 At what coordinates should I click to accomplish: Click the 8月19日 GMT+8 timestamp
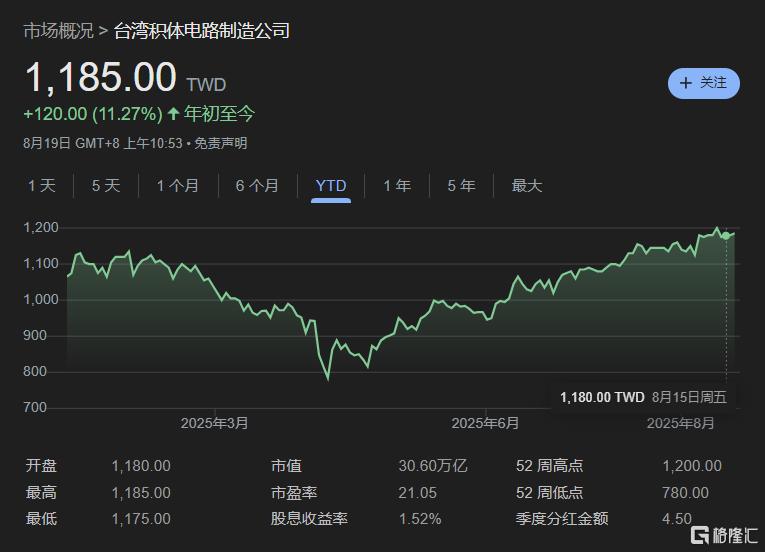[103, 143]
